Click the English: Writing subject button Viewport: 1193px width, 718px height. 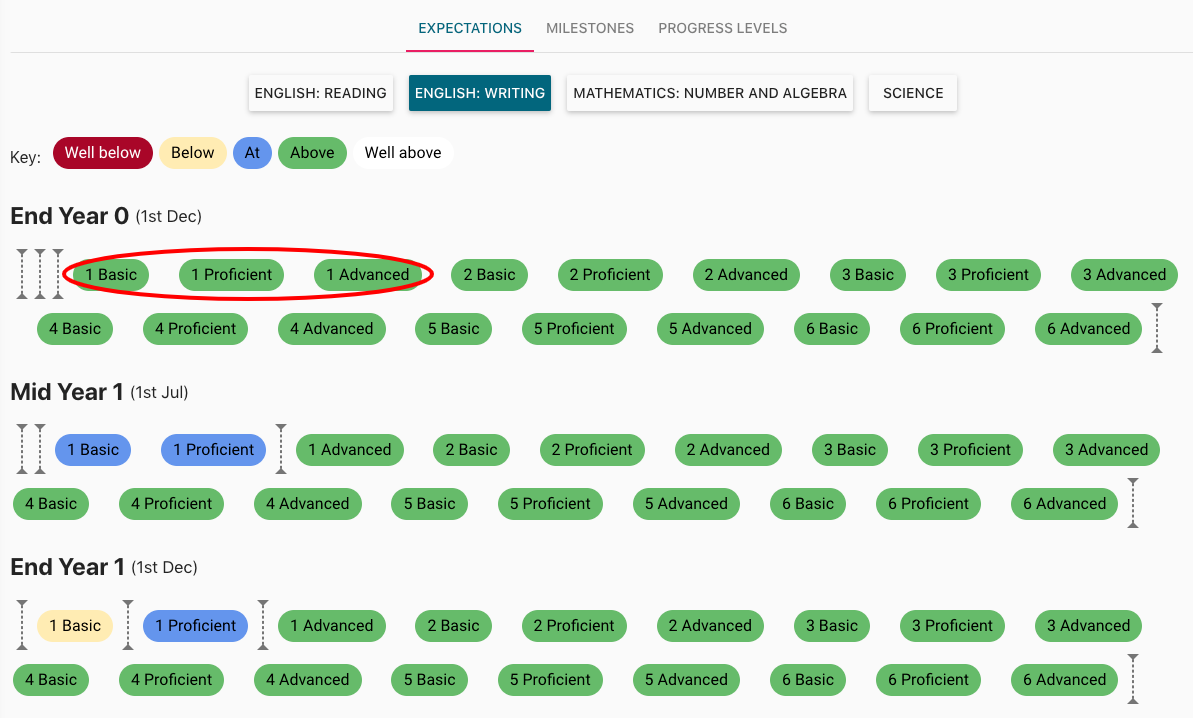point(479,93)
